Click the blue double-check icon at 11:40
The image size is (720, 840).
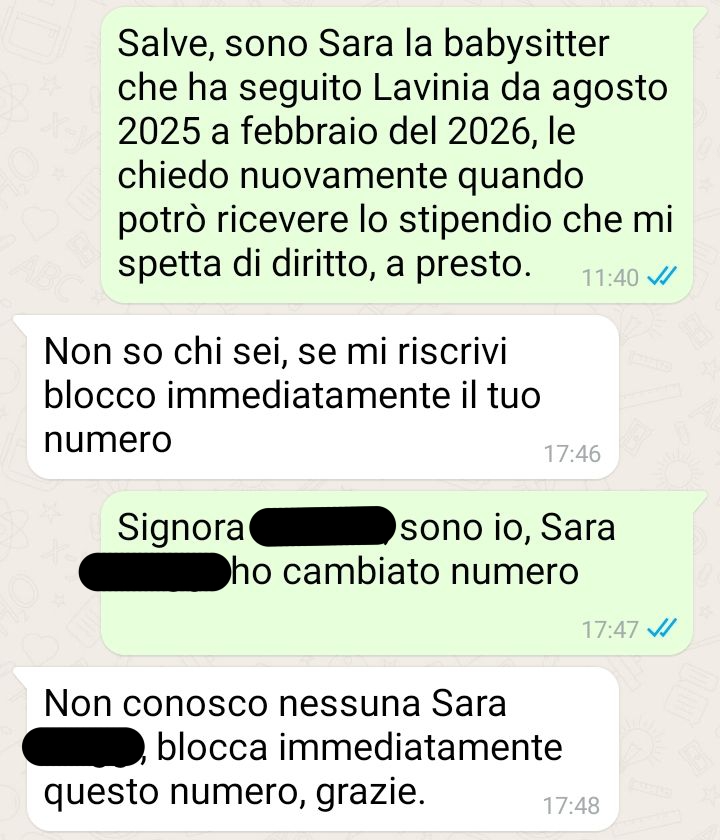click(662, 276)
